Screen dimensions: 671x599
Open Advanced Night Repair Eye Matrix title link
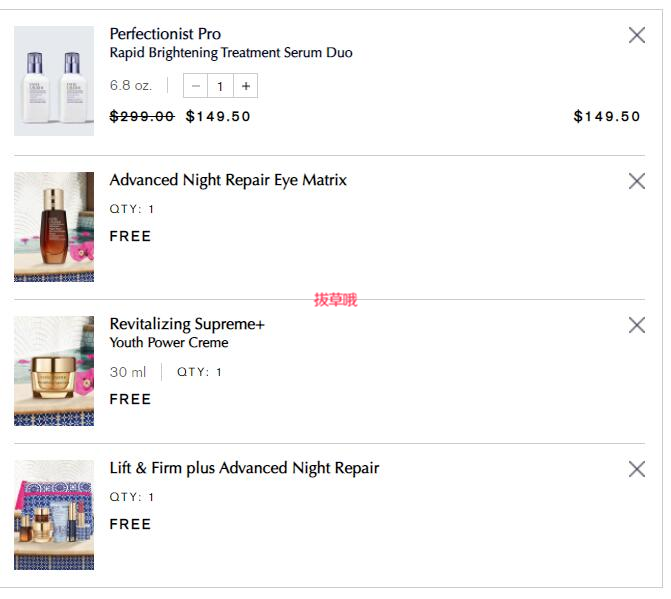click(x=228, y=180)
